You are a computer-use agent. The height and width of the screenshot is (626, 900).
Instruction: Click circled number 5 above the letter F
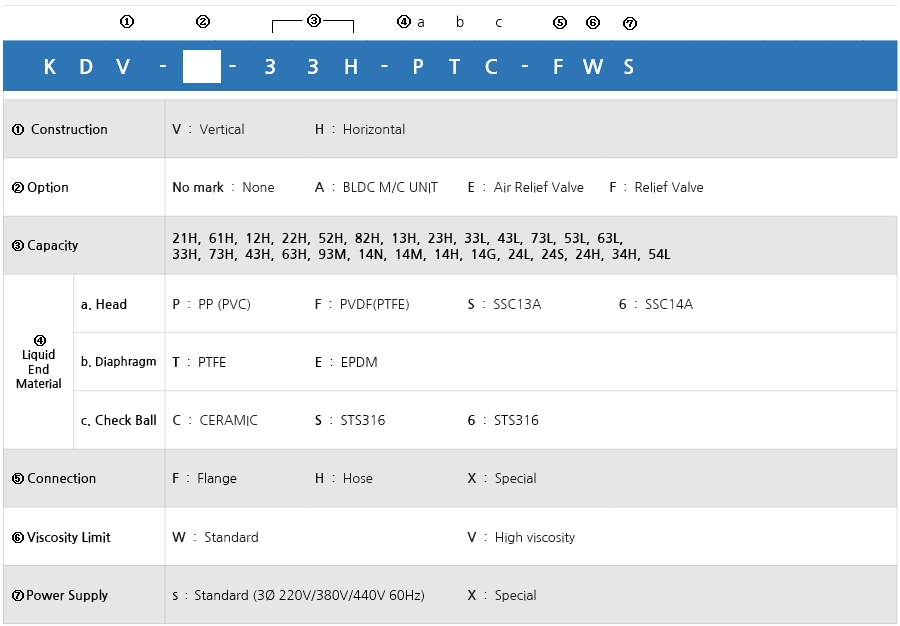point(560,23)
